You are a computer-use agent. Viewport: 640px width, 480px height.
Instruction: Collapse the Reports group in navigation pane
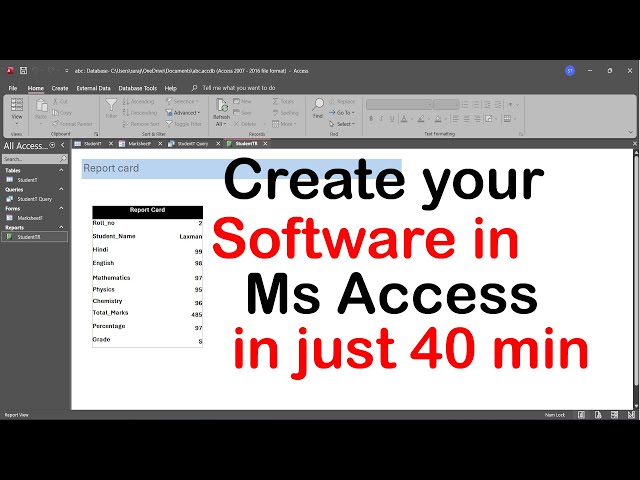coord(61,227)
